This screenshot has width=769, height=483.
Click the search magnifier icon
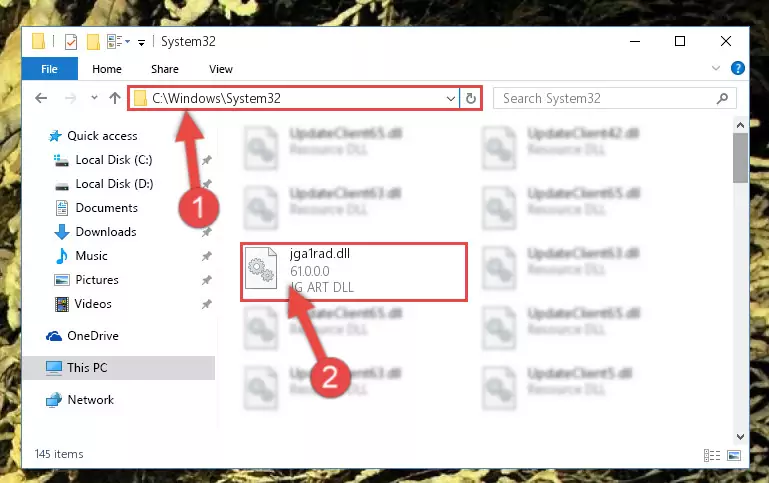coord(722,99)
